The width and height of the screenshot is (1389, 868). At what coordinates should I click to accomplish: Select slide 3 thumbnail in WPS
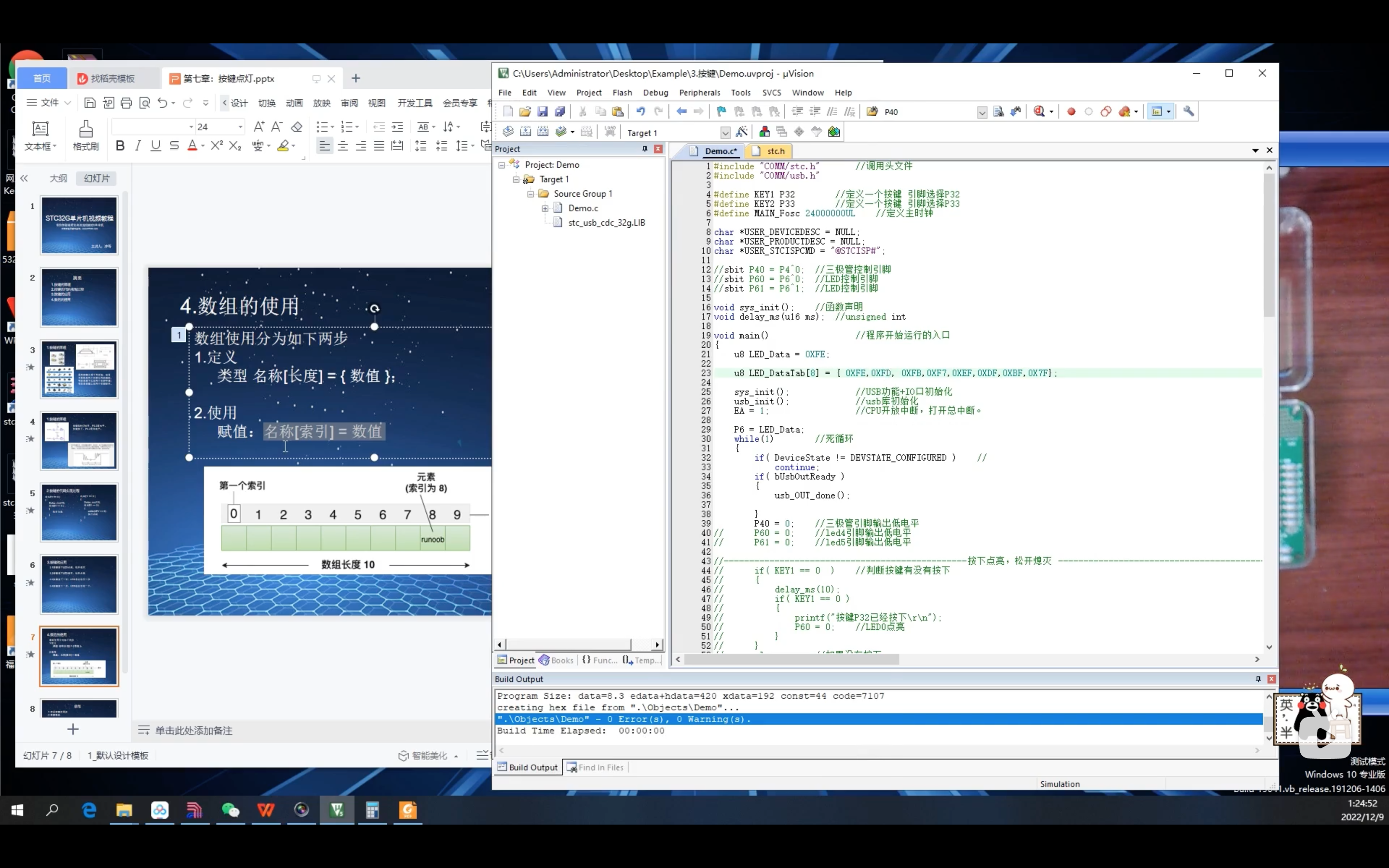pyautogui.click(x=79, y=369)
